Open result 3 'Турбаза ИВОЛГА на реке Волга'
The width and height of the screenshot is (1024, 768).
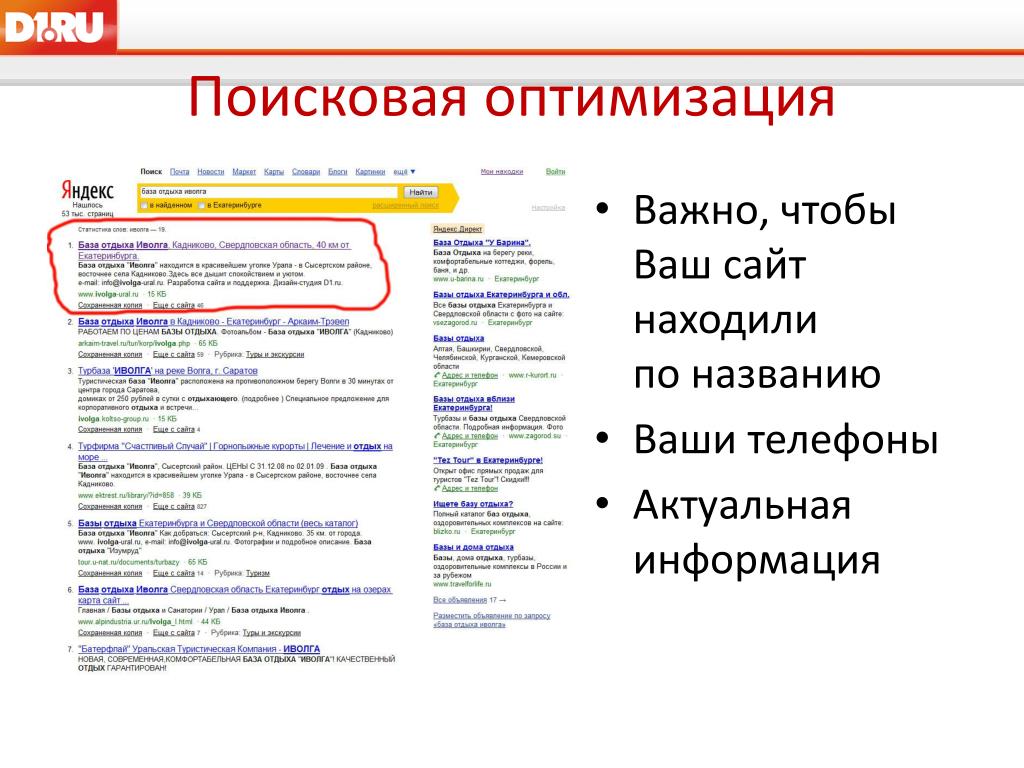pos(168,371)
